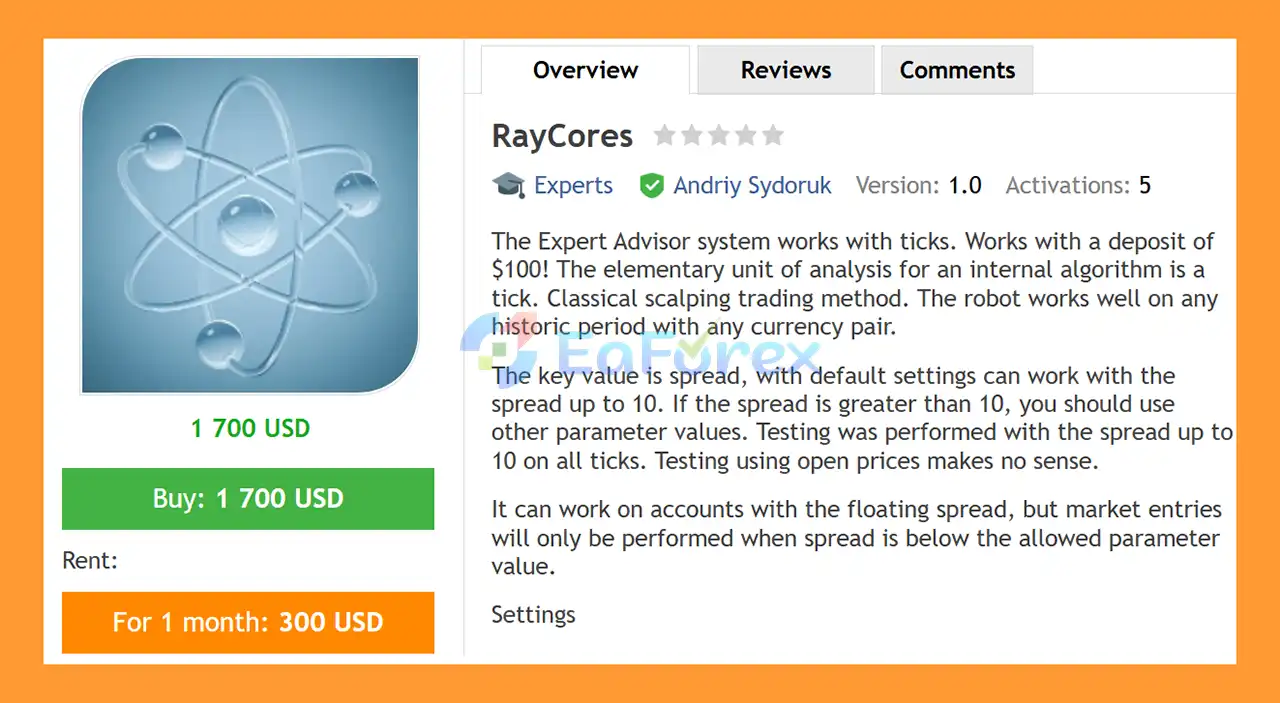Click the second rating star
This screenshot has height=703, width=1280.
[x=692, y=135]
